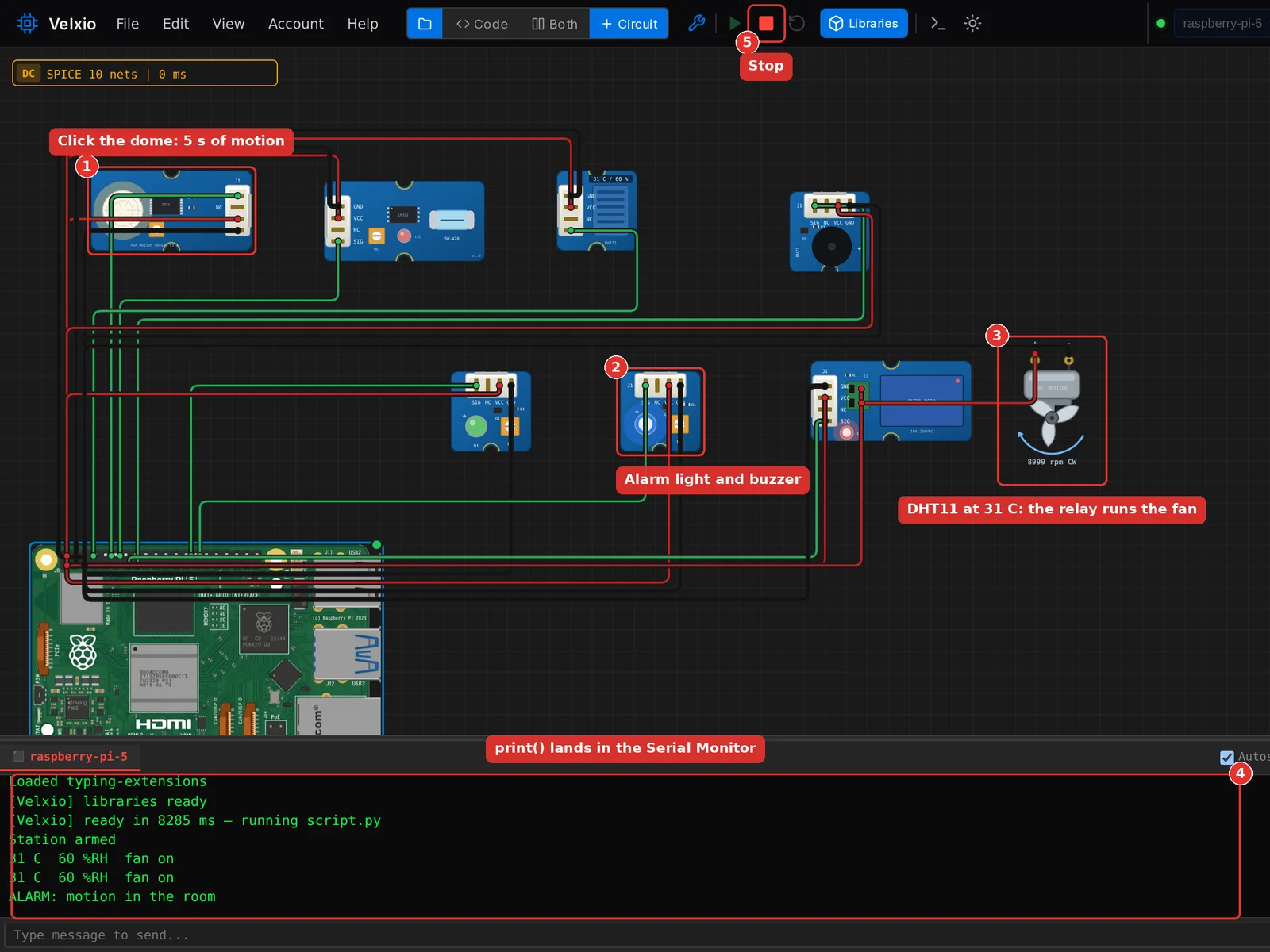
Task: Select the DHT11 temperature sensor module
Action: pyautogui.click(x=597, y=211)
